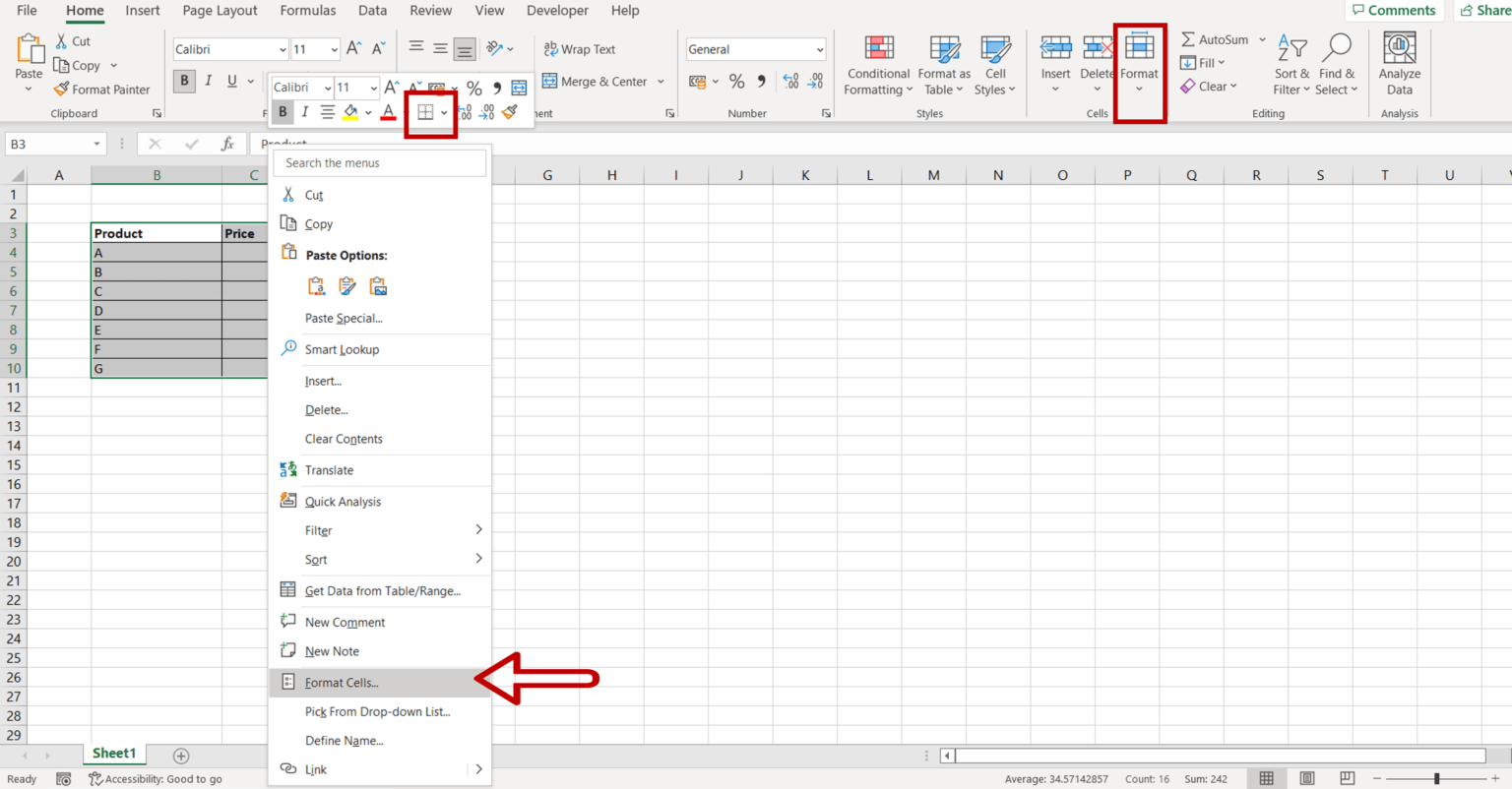This screenshot has width=1512, height=789.
Task: Apply Percent Style formatting
Action: coord(735,82)
